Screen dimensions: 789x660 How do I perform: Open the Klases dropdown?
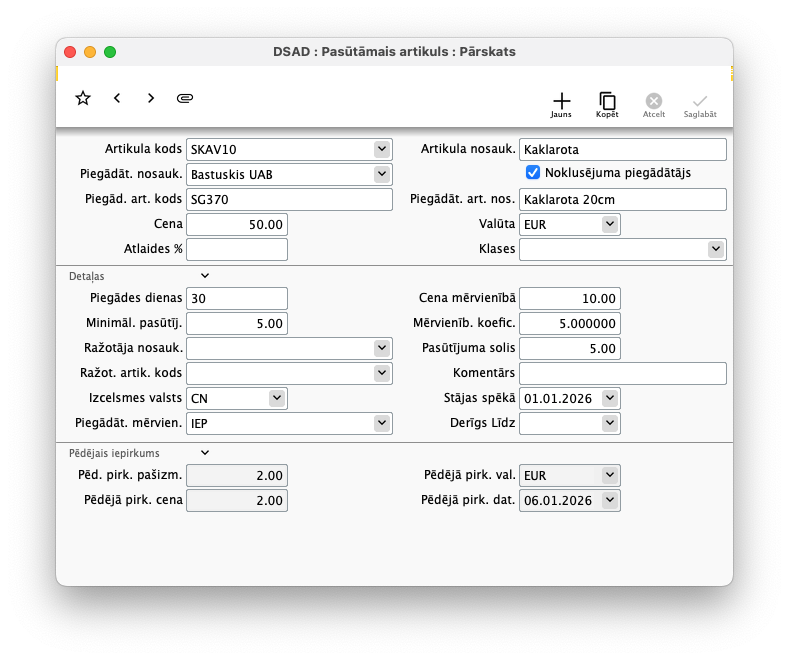715,249
